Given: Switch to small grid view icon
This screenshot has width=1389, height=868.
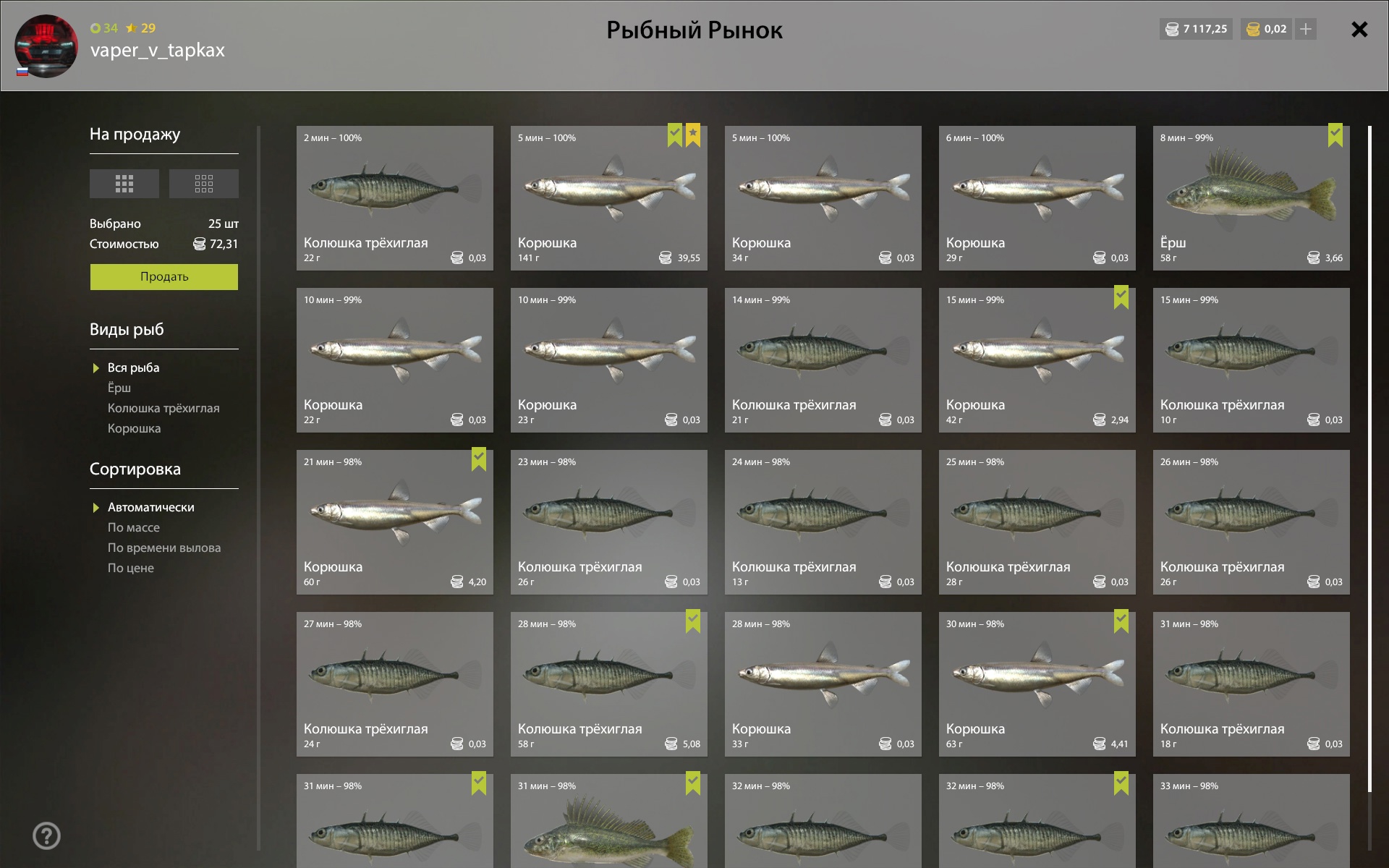Looking at the screenshot, I should point(203,184).
